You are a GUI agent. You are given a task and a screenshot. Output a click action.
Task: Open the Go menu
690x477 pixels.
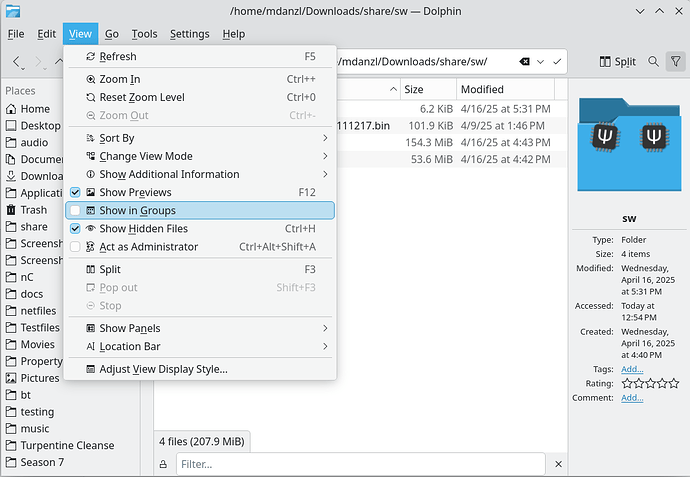tap(112, 34)
